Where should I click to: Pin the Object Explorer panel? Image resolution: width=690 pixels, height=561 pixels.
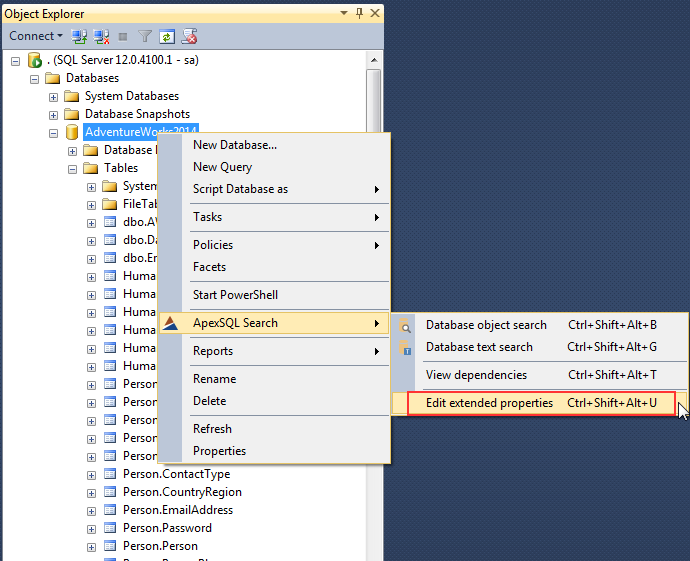(360, 13)
